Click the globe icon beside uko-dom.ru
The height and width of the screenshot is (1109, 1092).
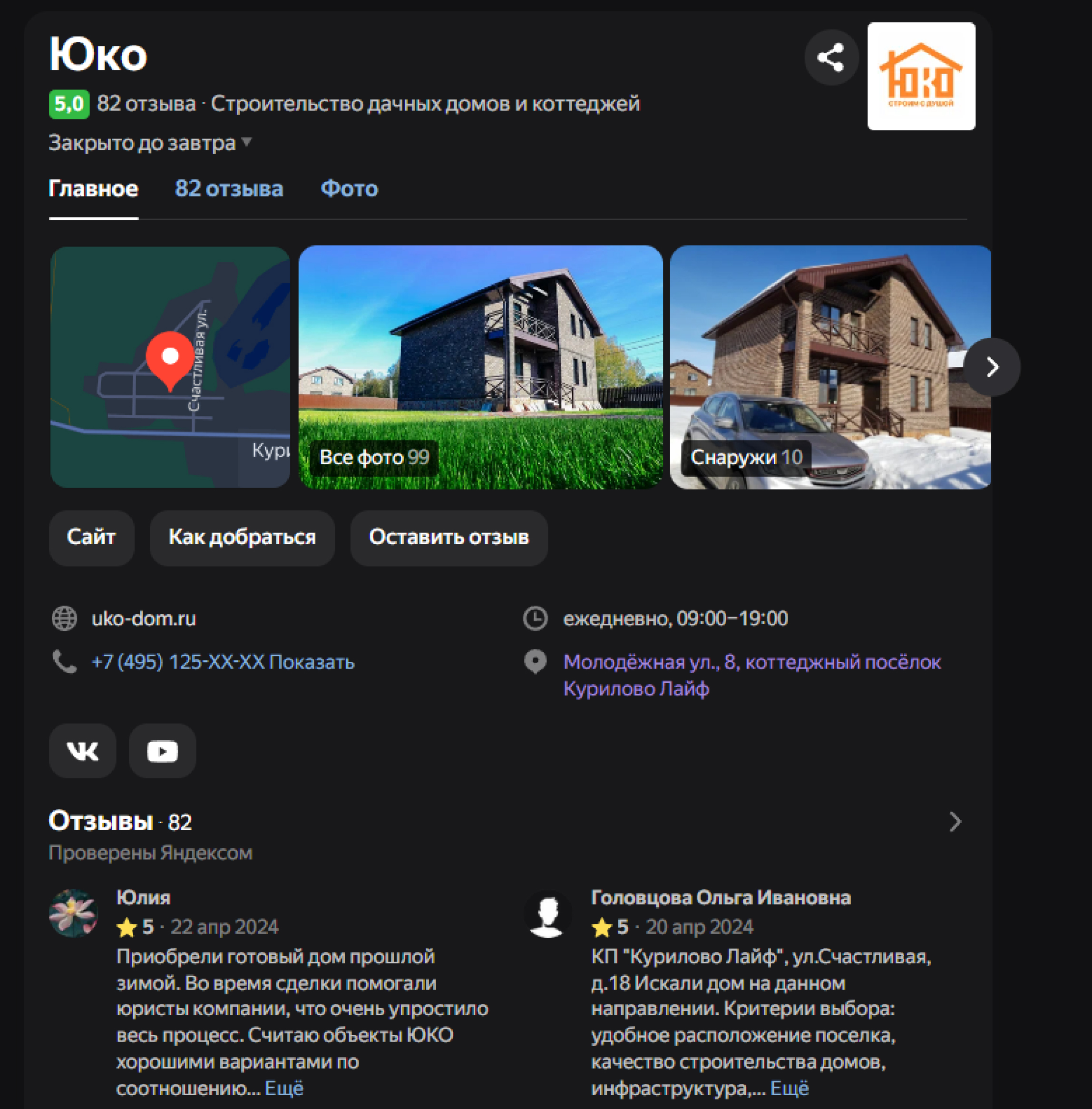pos(64,618)
